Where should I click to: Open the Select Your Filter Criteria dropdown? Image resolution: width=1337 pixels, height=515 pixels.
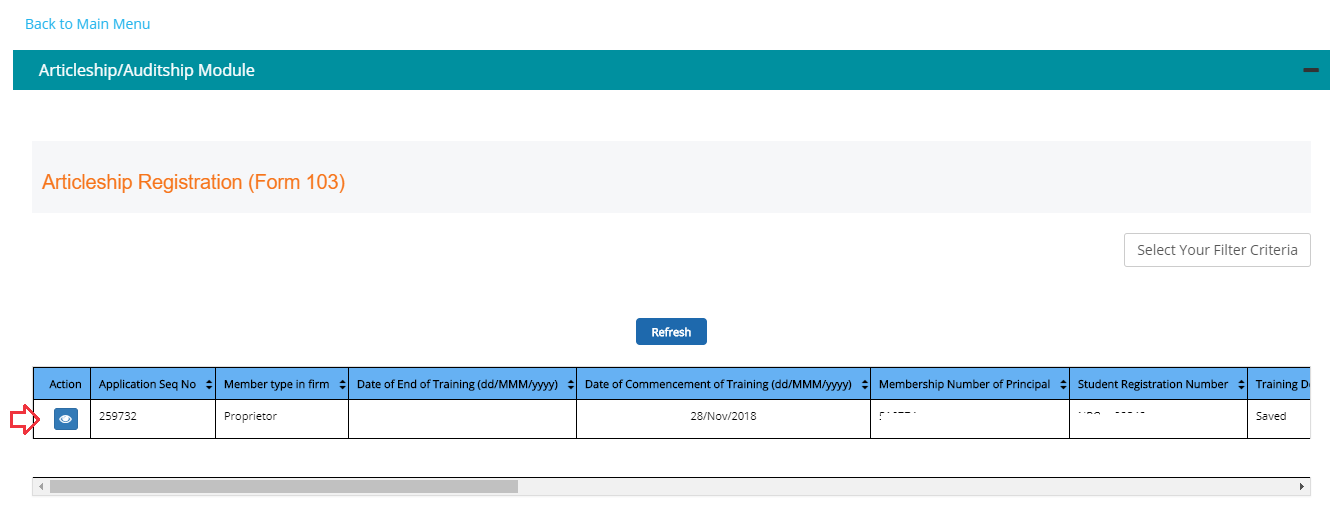(1216, 250)
